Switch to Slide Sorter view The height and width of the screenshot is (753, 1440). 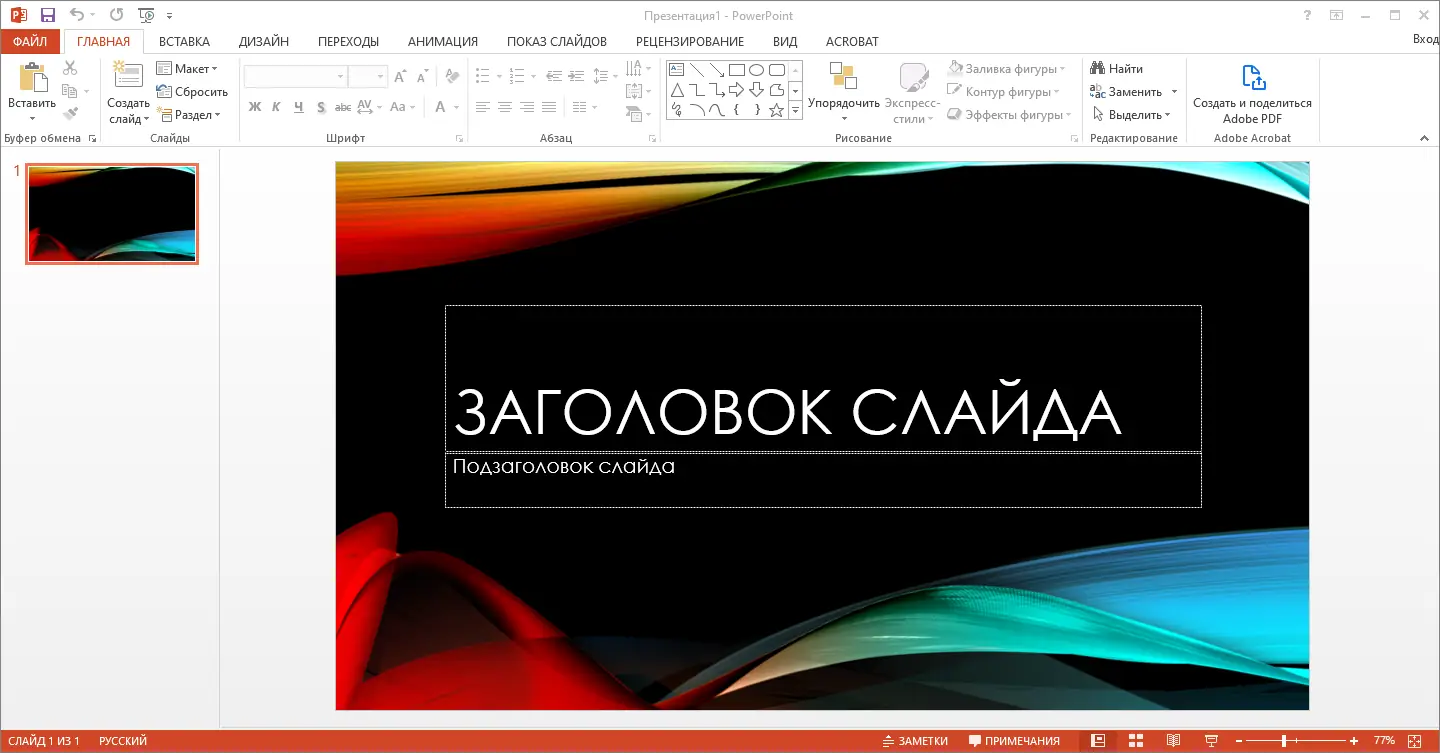[1136, 740]
